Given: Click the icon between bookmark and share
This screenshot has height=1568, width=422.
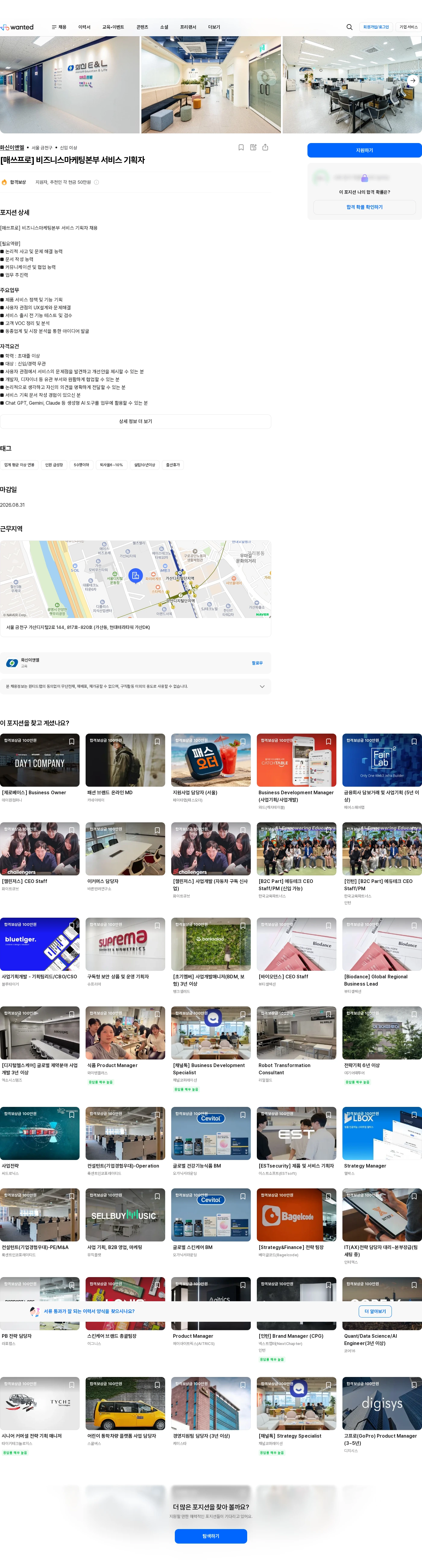Looking at the screenshot, I should pos(253,147).
